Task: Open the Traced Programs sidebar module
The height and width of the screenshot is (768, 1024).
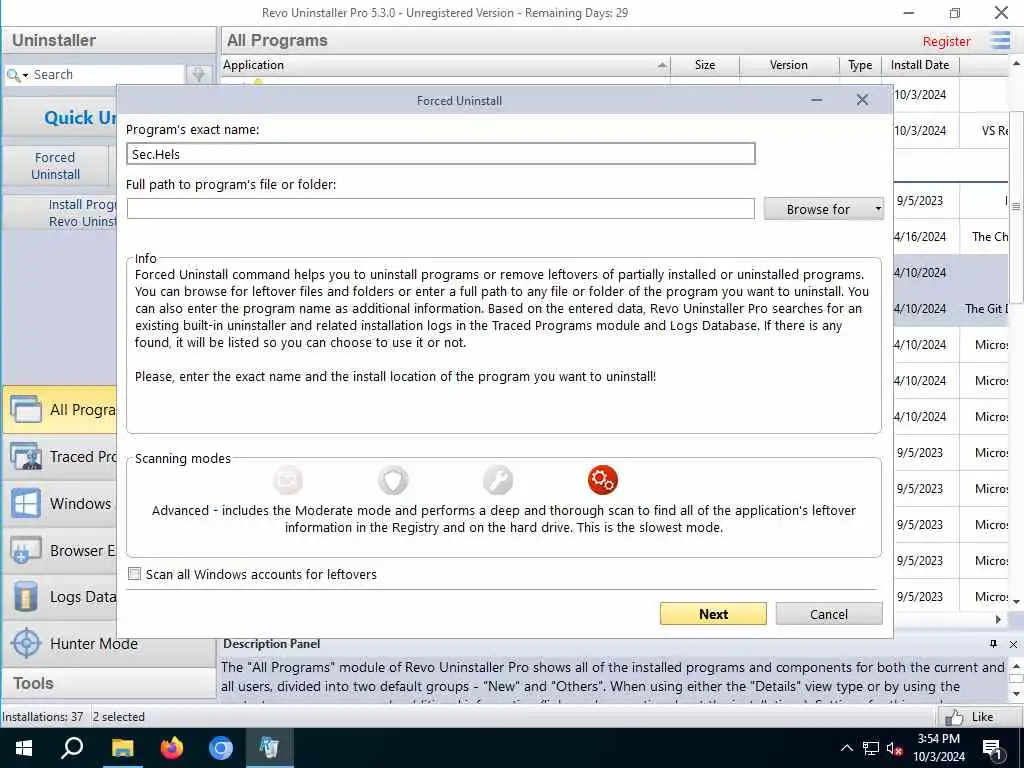Action: click(60, 456)
